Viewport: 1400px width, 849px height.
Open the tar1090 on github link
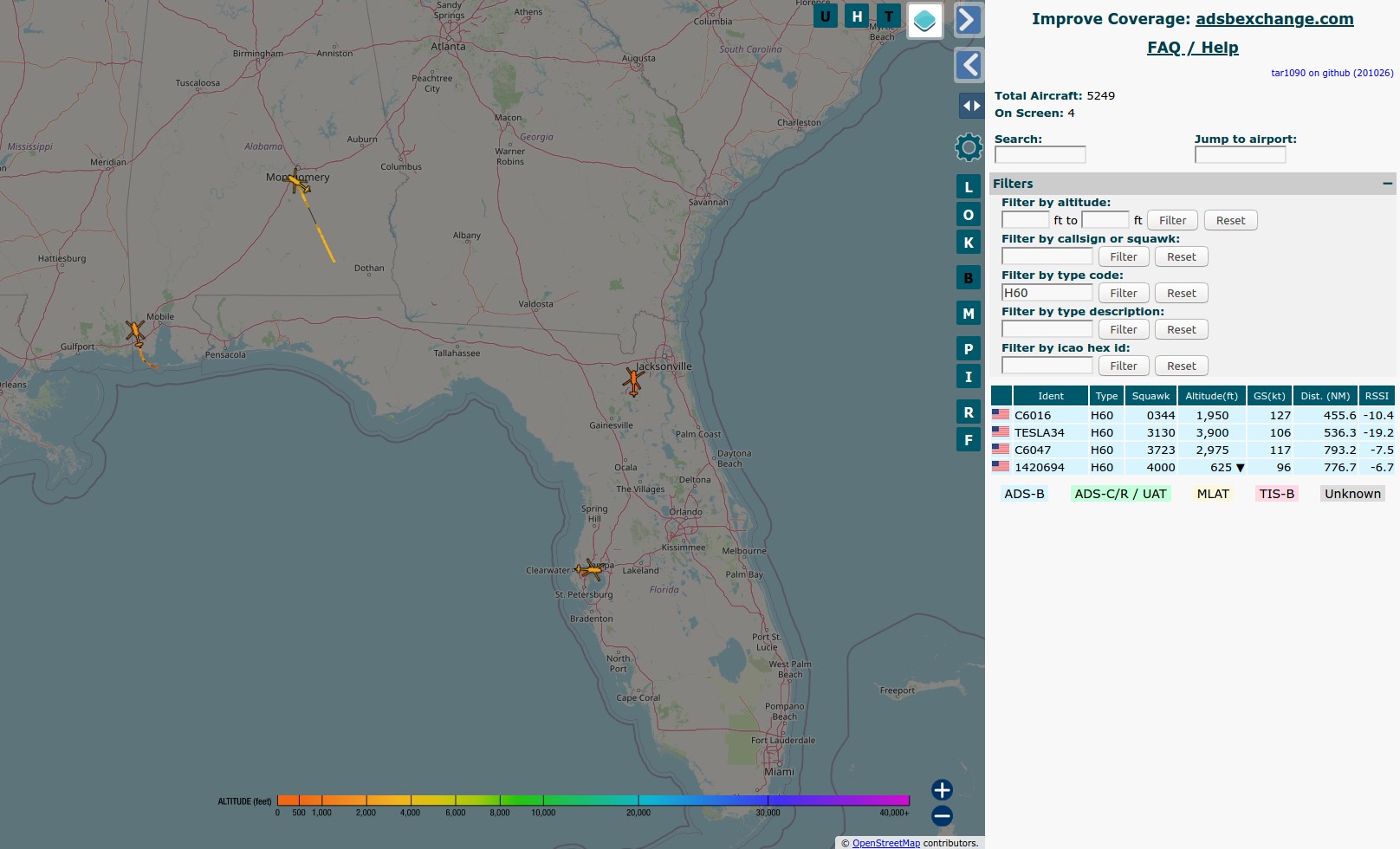coord(1332,73)
